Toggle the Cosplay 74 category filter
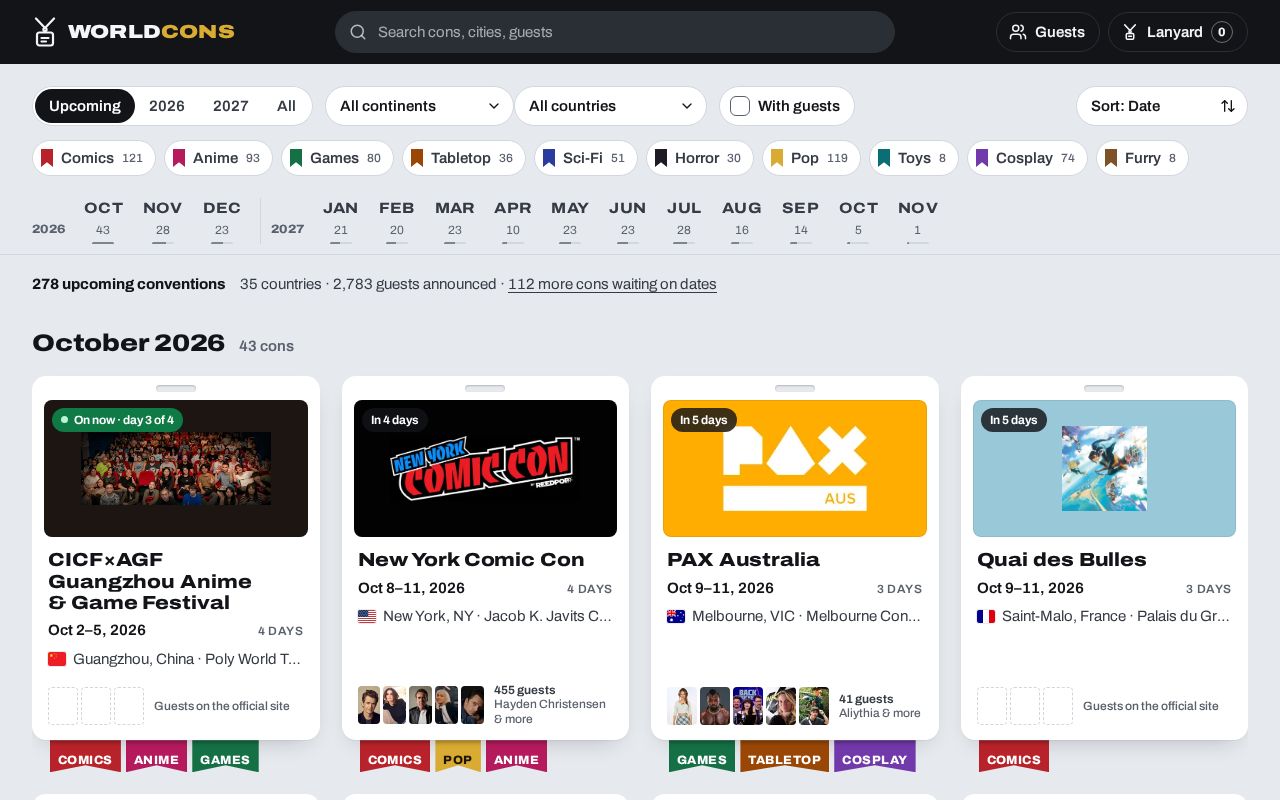Screen dimensions: 1280x800 pos(1027,158)
